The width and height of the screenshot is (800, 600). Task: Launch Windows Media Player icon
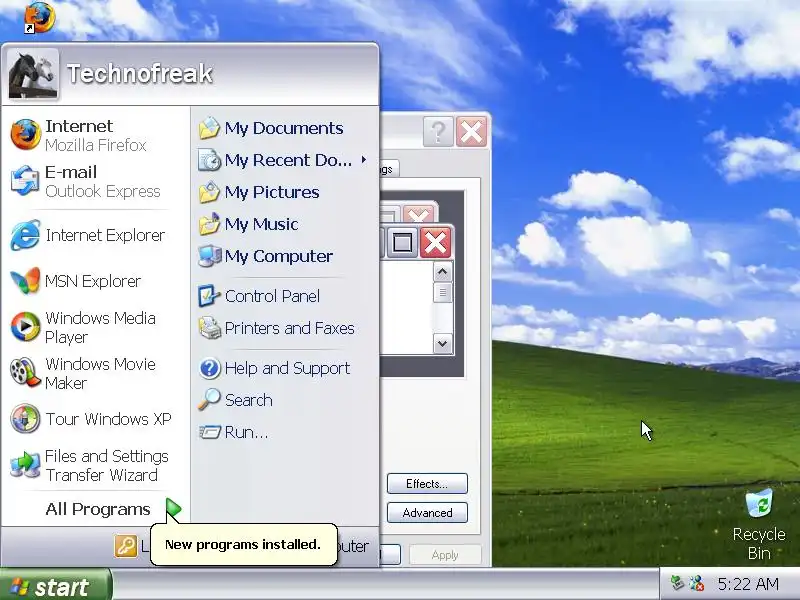[x=26, y=327]
